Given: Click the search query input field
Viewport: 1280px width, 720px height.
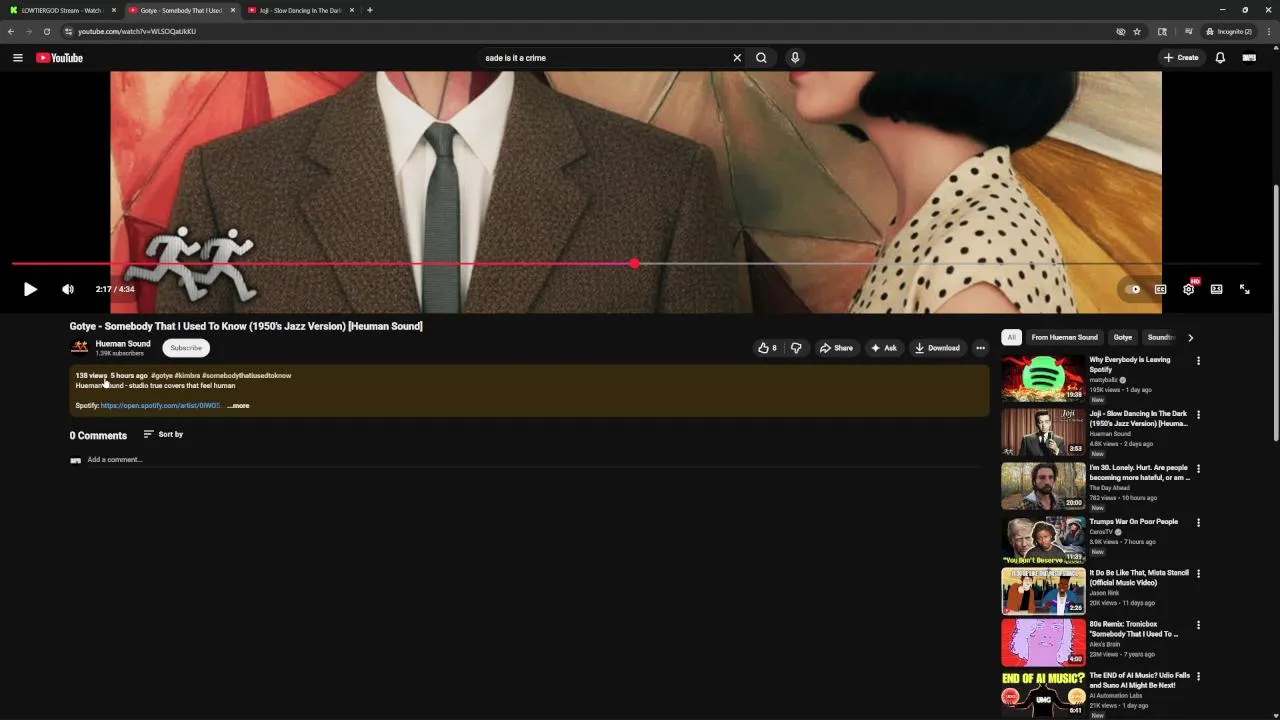Looking at the screenshot, I should 606,58.
